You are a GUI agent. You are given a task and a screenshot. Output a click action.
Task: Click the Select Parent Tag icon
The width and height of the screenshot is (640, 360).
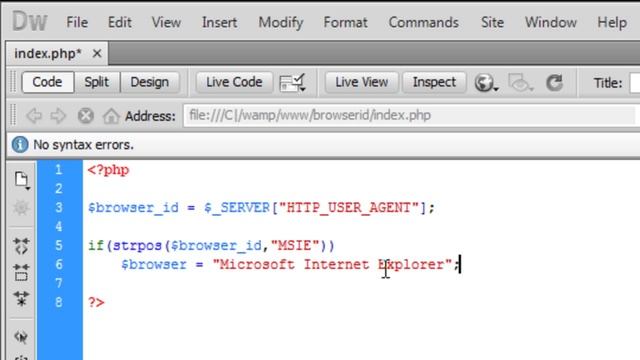(x=21, y=337)
